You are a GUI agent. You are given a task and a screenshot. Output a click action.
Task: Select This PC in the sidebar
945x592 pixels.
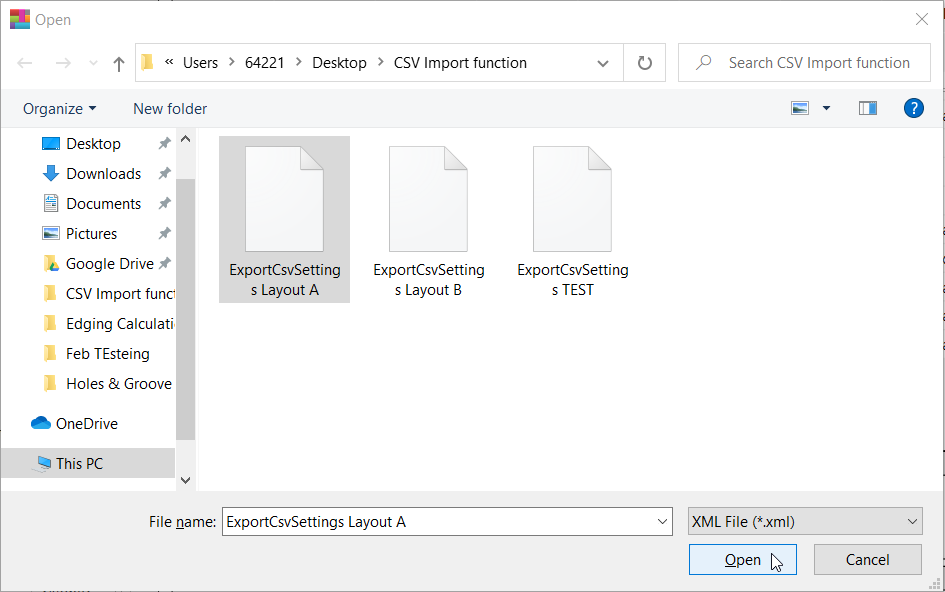[88, 463]
